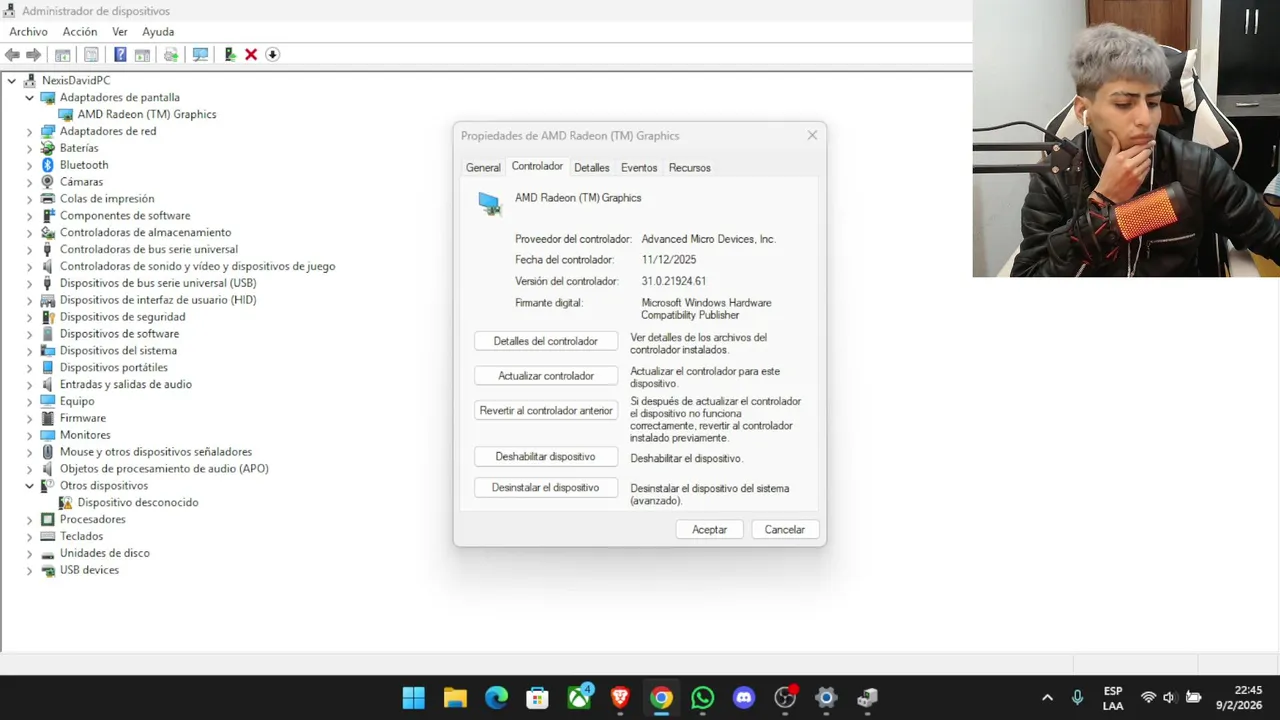
Task: Collapse the Otros dispositivos node
Action: pyautogui.click(x=29, y=486)
